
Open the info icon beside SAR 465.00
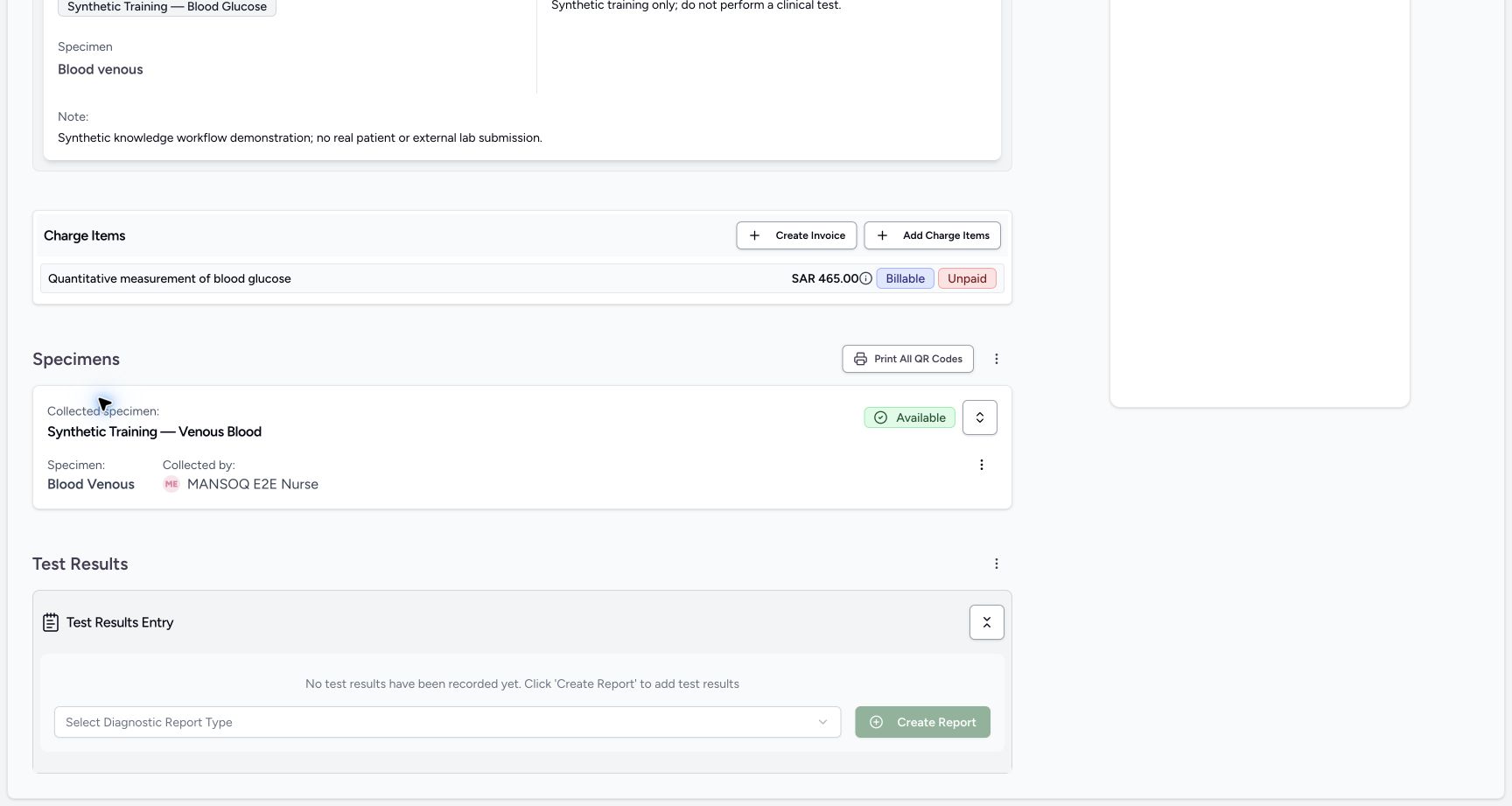tap(865, 278)
